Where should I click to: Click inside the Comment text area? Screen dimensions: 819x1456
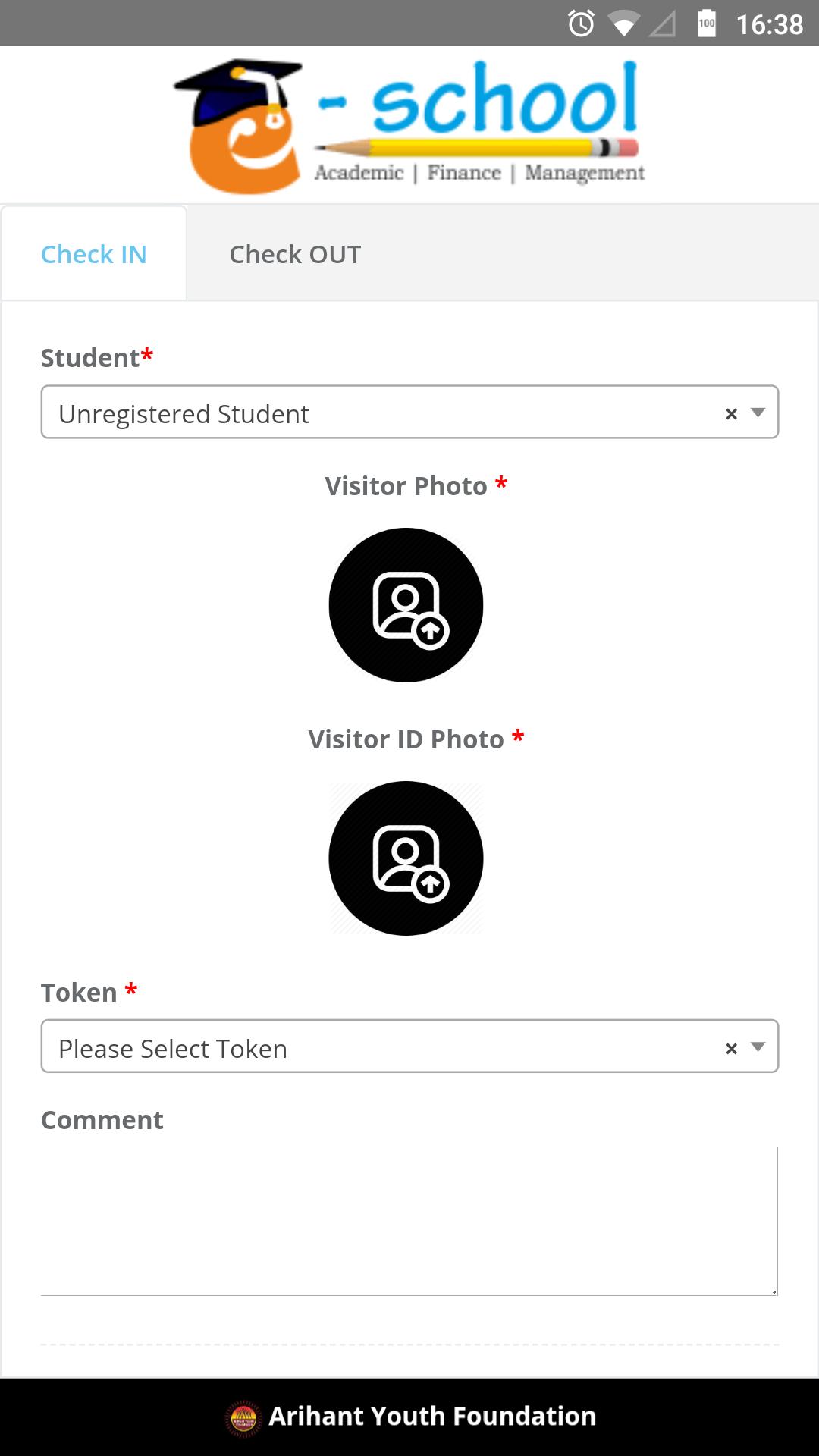(409, 1221)
